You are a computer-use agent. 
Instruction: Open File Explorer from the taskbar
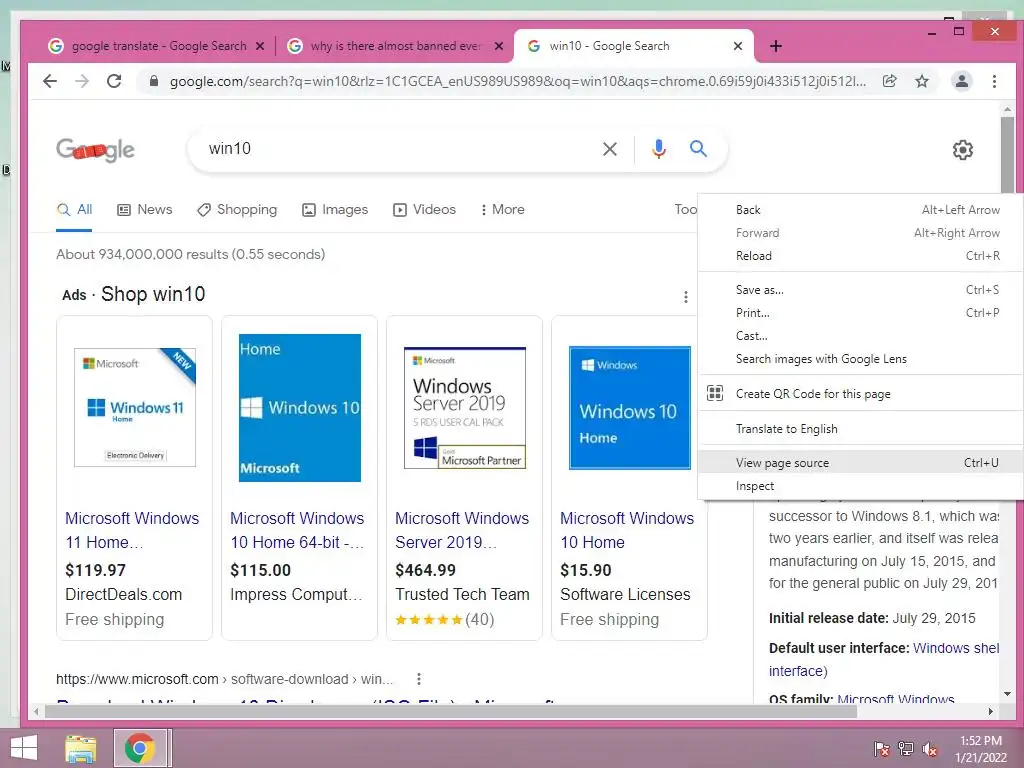tap(80, 748)
